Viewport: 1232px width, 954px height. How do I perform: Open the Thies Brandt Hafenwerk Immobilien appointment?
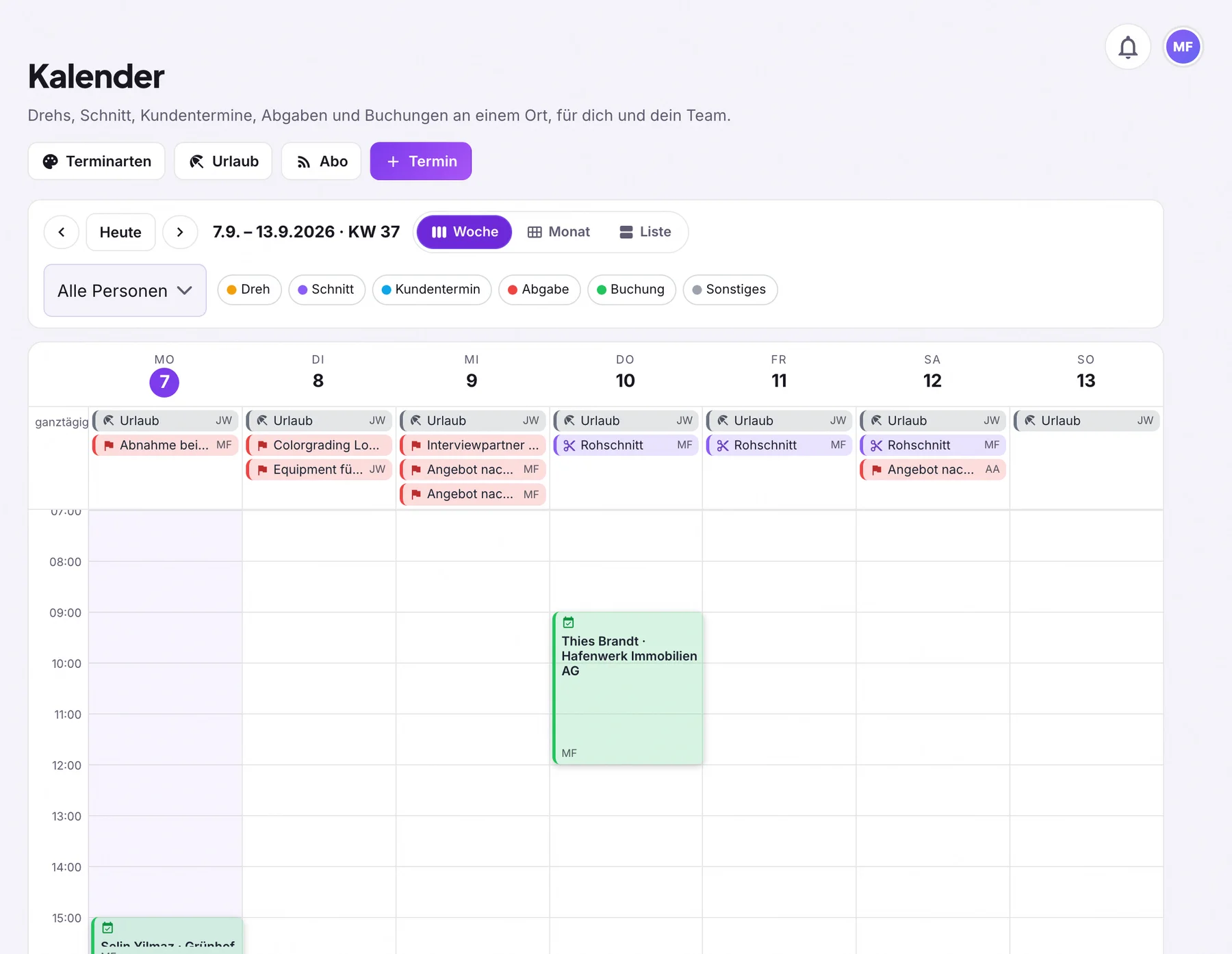coord(628,688)
